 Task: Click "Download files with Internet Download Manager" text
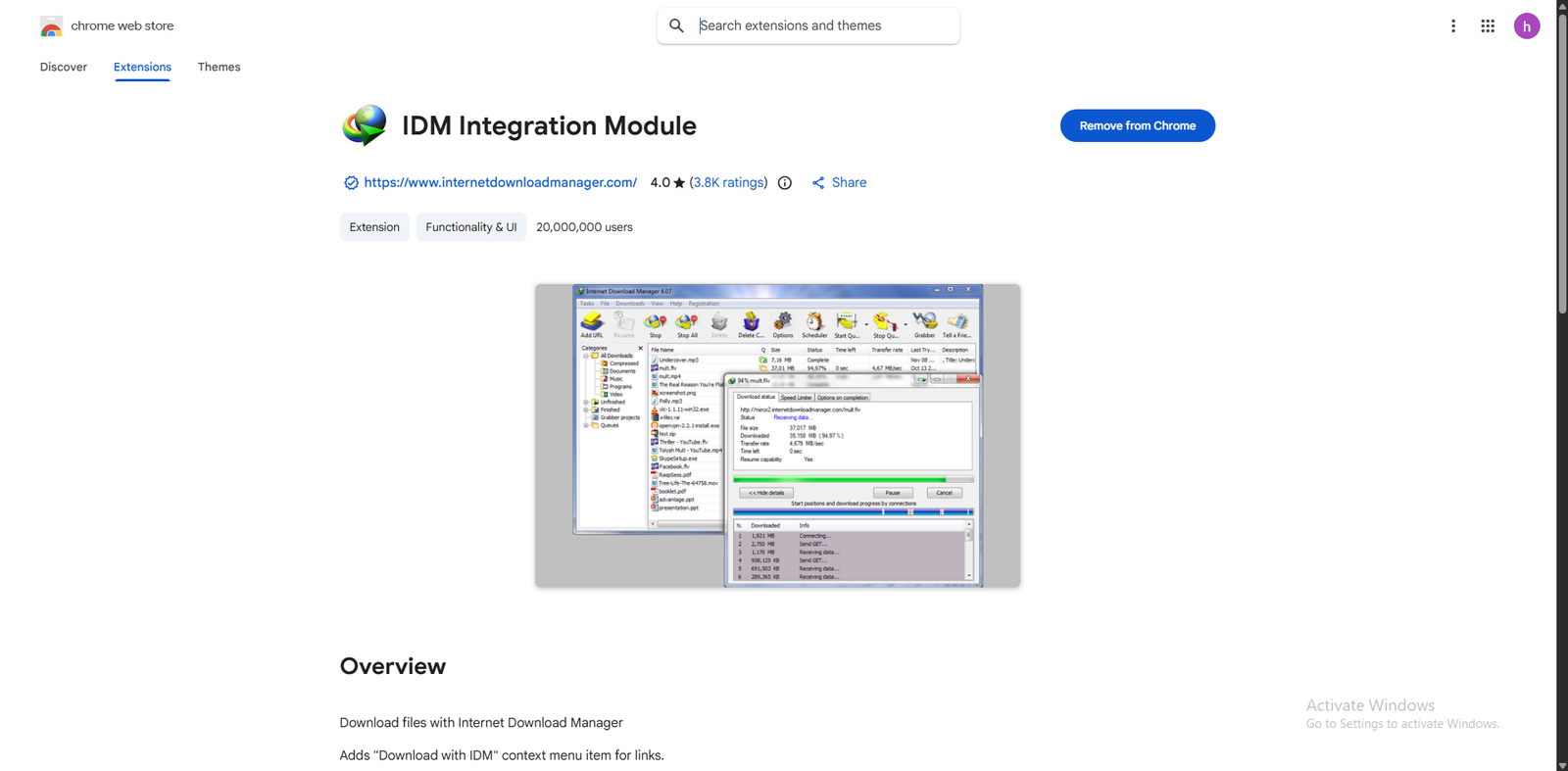(481, 723)
